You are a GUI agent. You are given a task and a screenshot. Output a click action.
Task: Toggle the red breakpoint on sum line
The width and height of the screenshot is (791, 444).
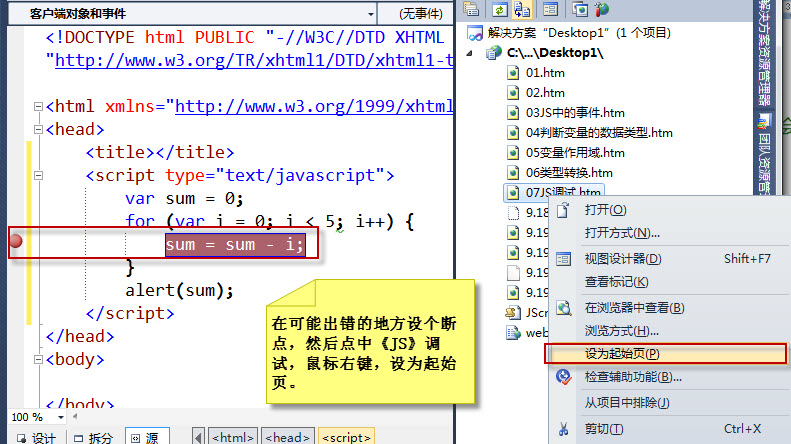16,241
